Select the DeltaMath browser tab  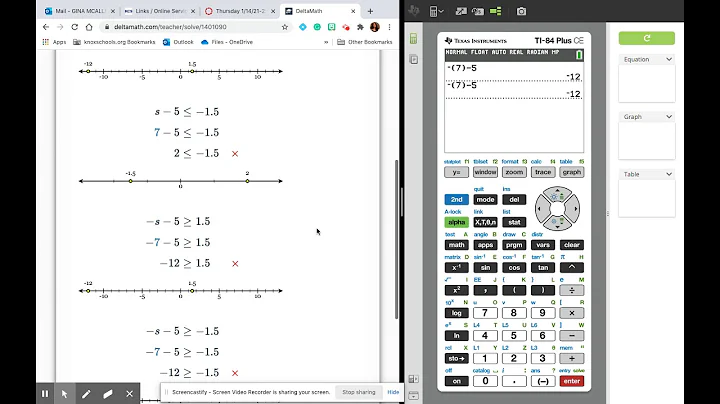coord(320,11)
